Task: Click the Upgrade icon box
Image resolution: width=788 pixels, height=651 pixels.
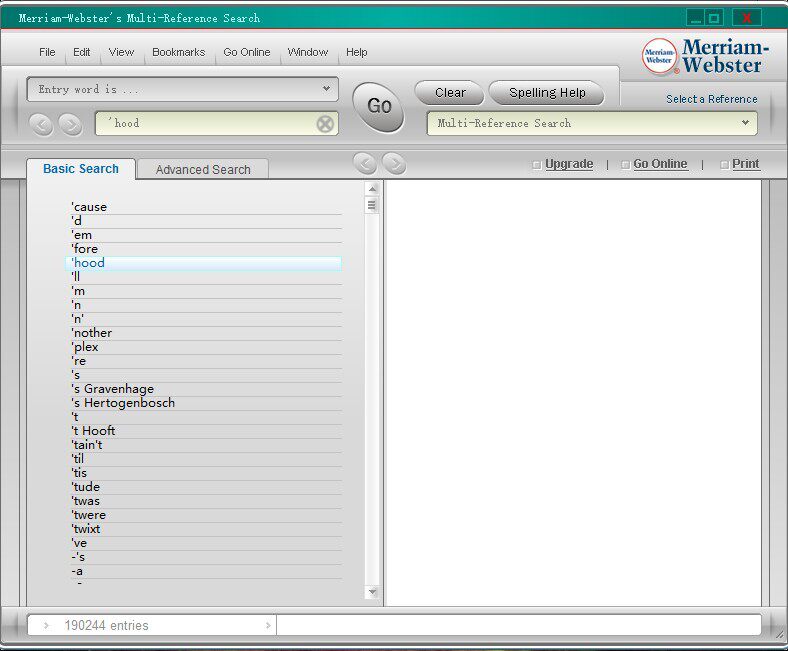Action: [537, 164]
